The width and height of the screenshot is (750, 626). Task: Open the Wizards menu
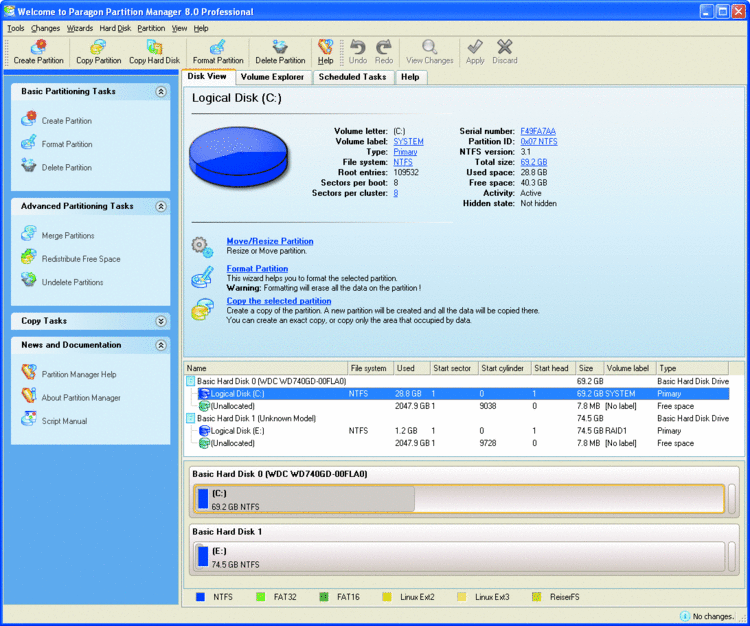[79, 28]
